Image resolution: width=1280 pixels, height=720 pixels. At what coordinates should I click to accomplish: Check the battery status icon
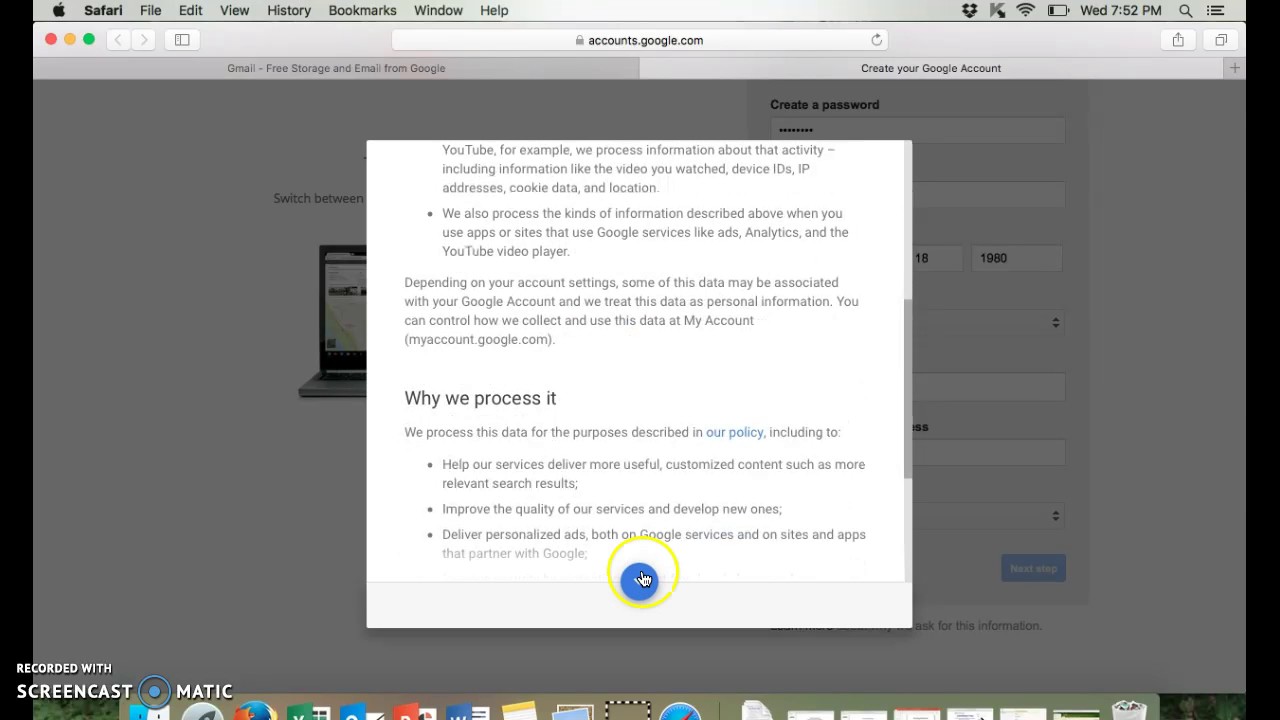coord(1058,10)
